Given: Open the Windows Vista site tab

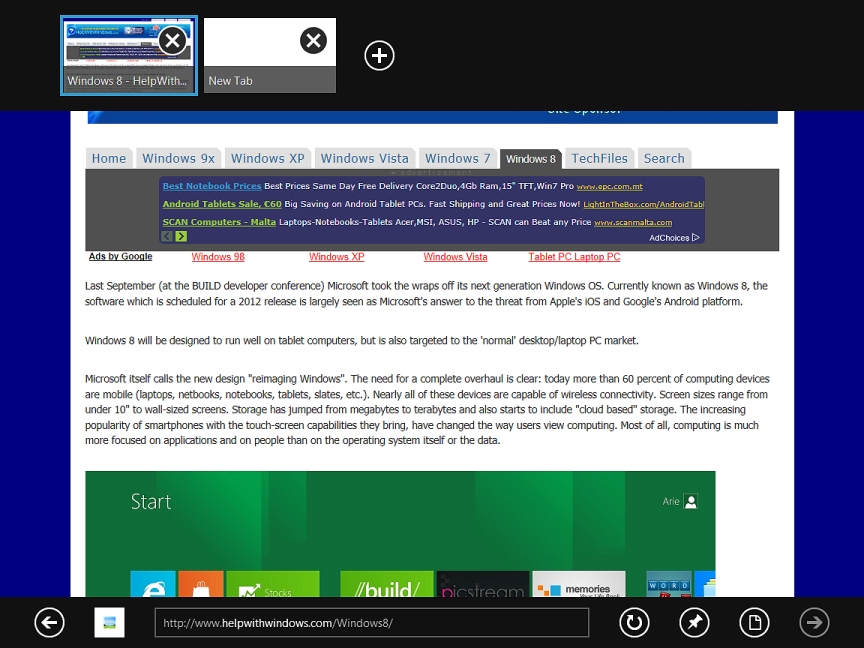Looking at the screenshot, I should (365, 158).
